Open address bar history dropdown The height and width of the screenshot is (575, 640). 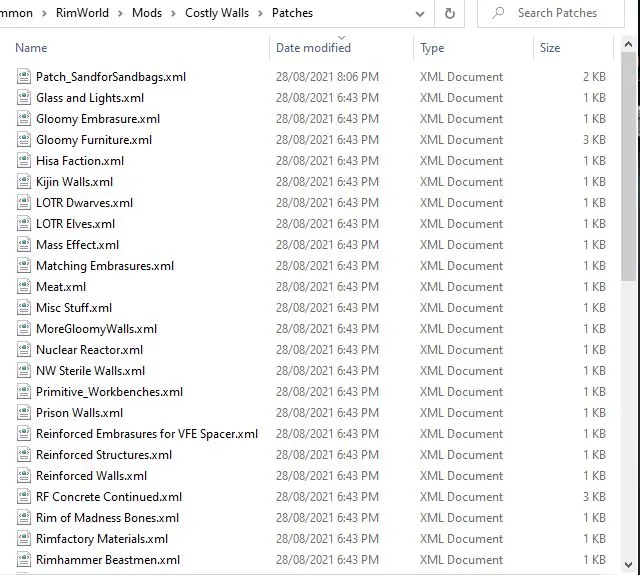click(418, 14)
